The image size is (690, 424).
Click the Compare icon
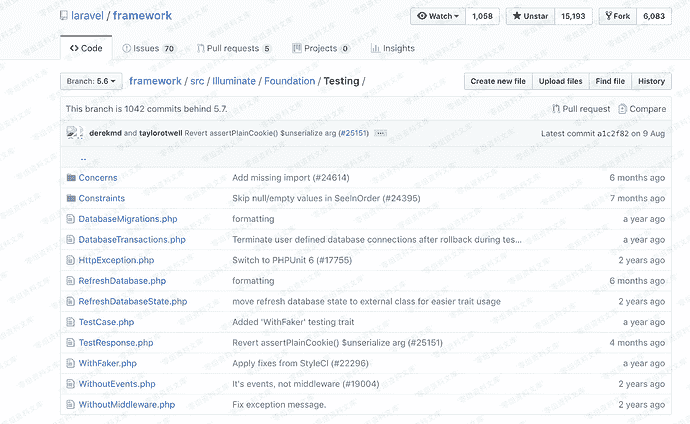click(622, 109)
